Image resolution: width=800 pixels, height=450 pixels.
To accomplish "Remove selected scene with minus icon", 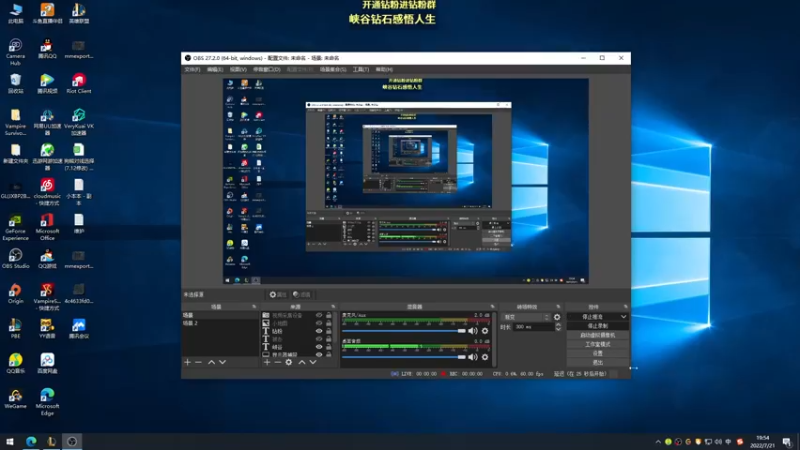I will 198,362.
